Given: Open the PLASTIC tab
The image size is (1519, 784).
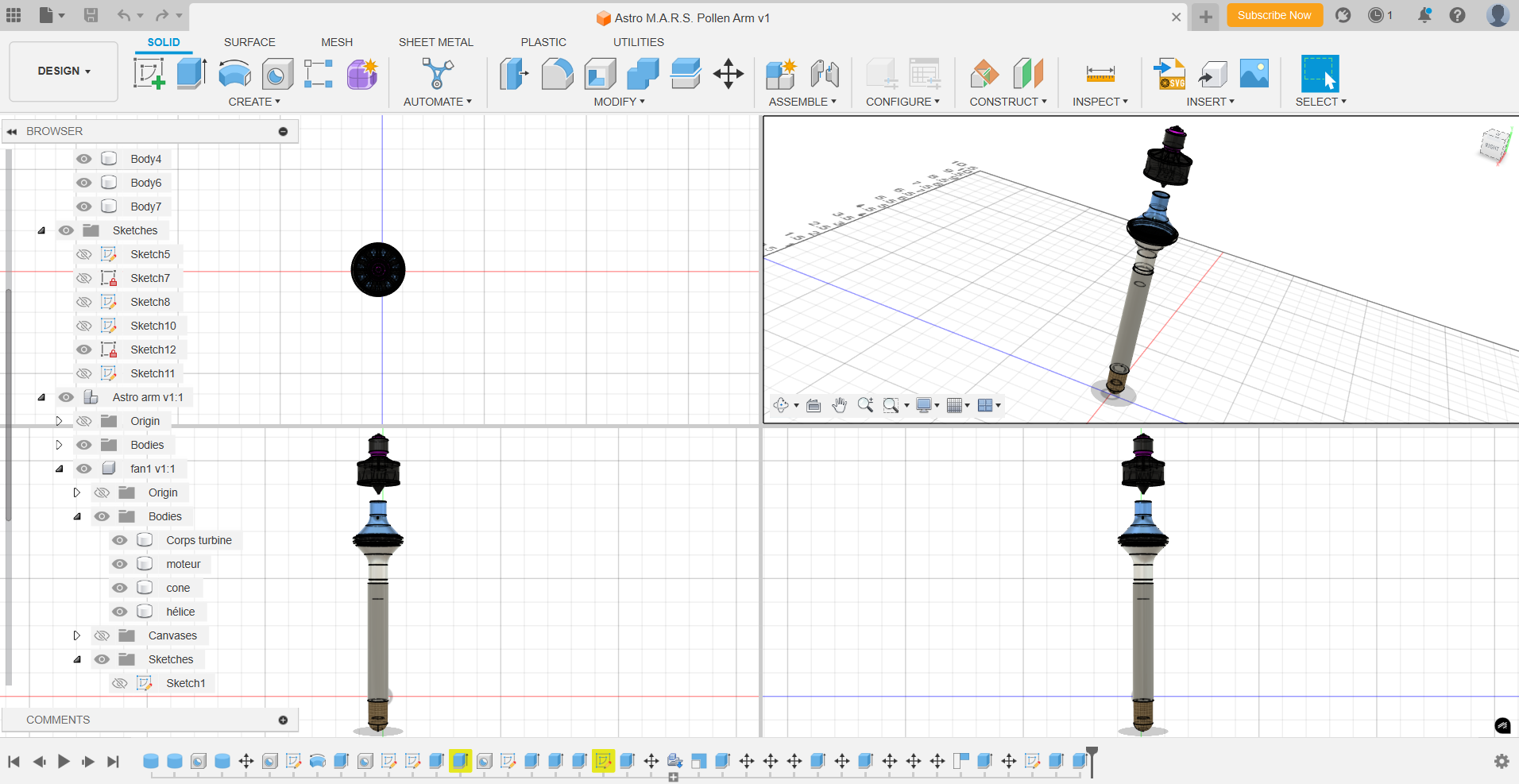Looking at the screenshot, I should [543, 42].
